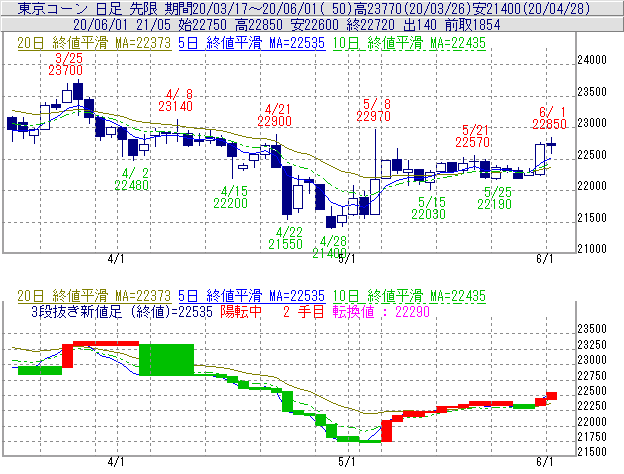This screenshot has height=474, width=624.
Task: Click the lower chart's 10日 終値平滑 MA=22435 legend
Action: click(x=409, y=296)
